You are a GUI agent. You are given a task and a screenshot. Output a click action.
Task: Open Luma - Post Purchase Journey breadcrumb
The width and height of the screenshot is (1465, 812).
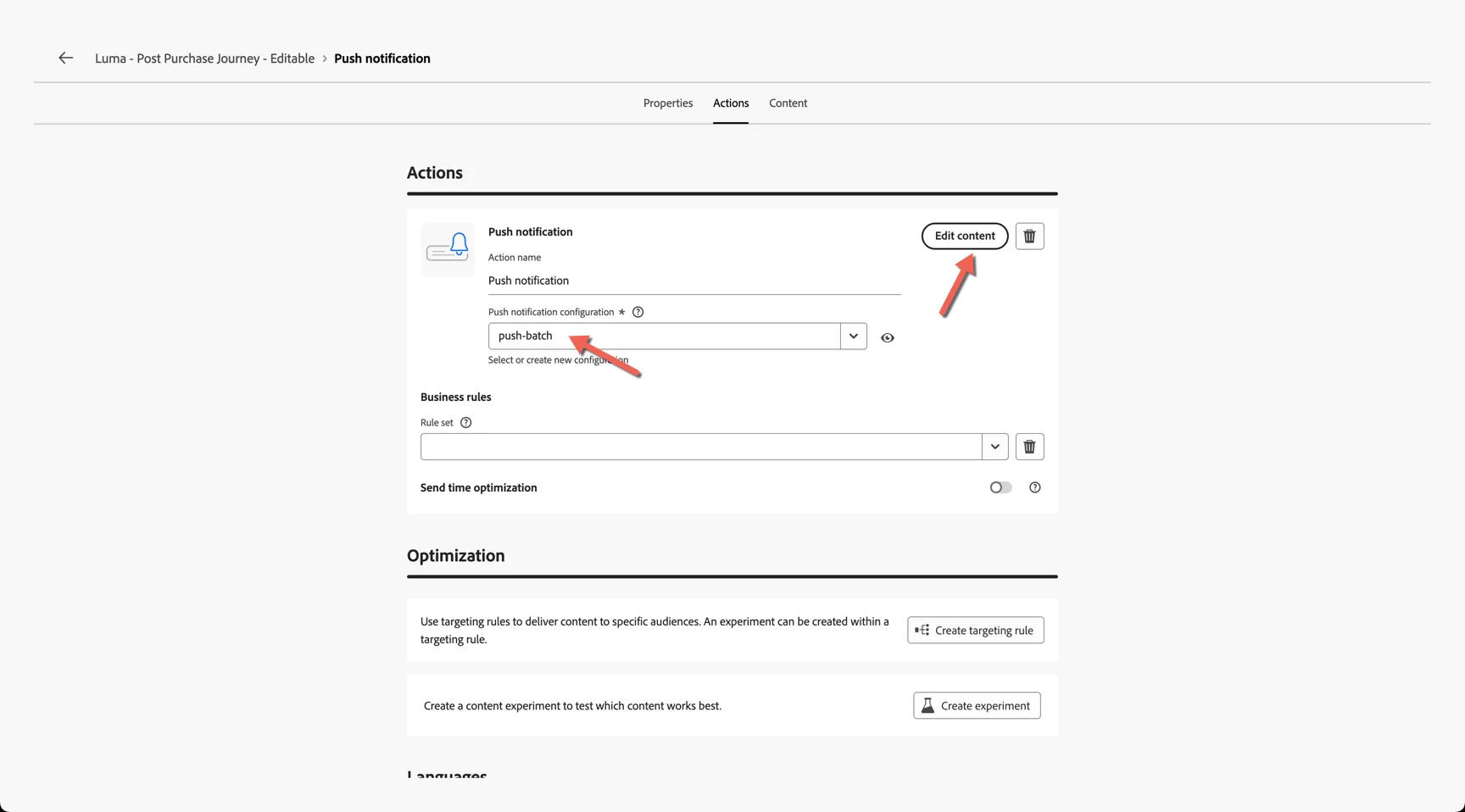click(204, 58)
